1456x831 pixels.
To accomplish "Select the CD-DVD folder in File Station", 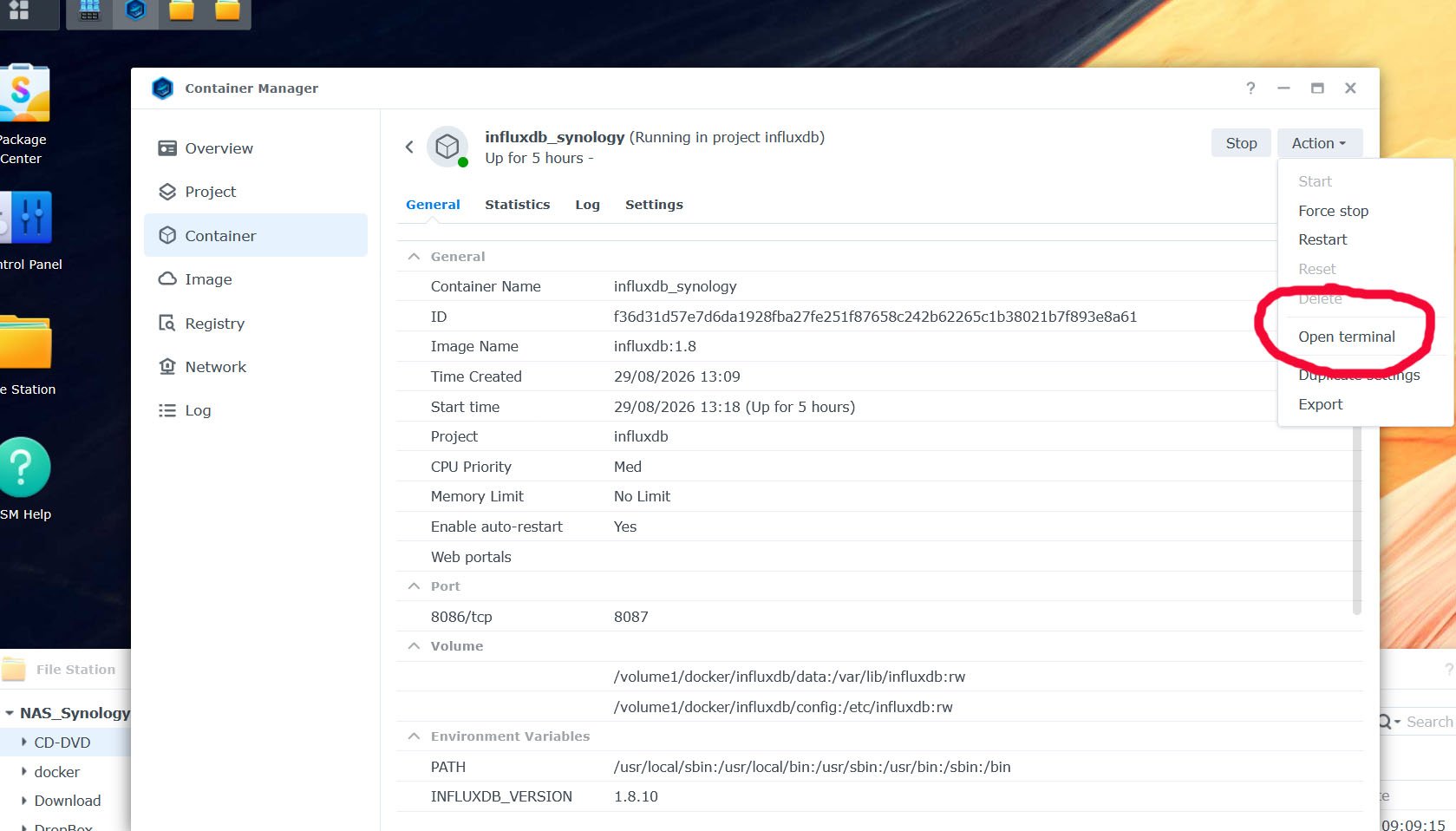I will [62, 743].
